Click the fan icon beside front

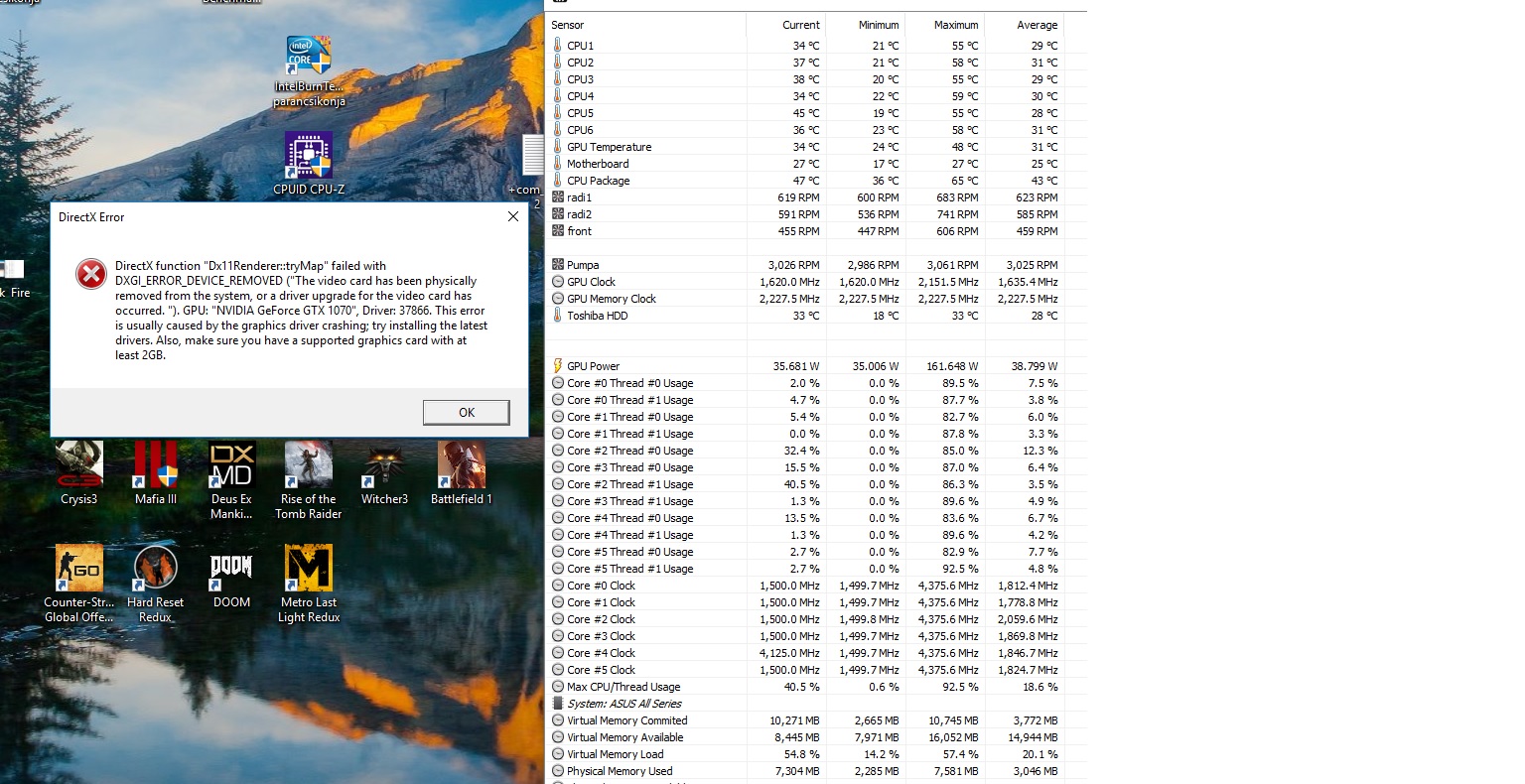pos(557,231)
